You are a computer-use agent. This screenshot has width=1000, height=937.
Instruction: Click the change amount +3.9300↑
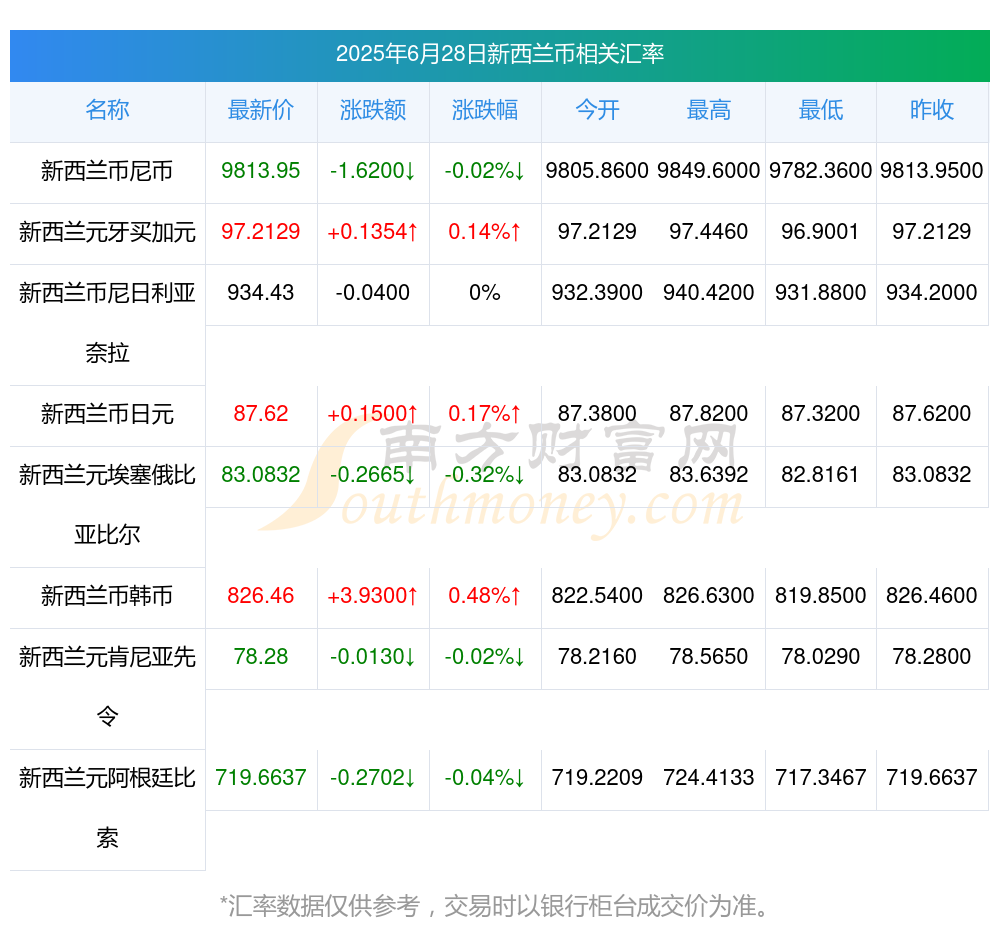(x=373, y=596)
